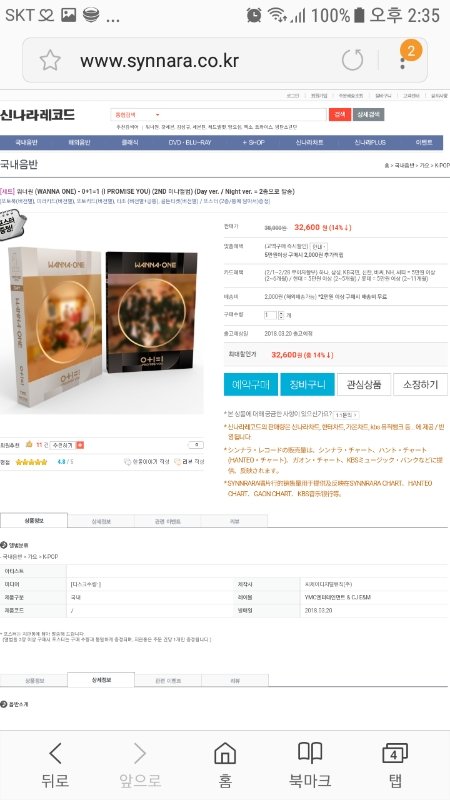Reload the page with the refresh icon
Screen dimensions: 450x800
353,60
